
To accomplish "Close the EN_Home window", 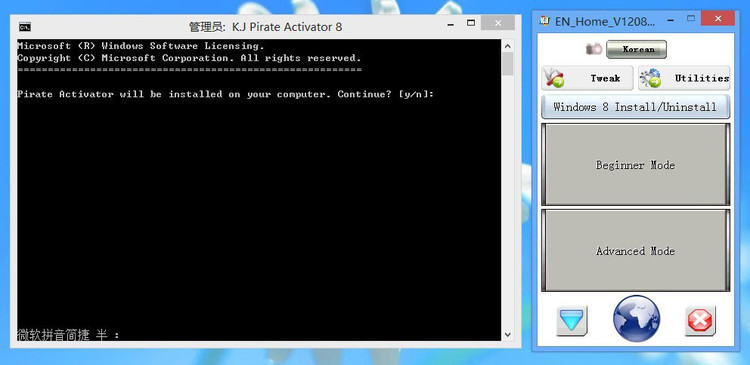I will 718,18.
